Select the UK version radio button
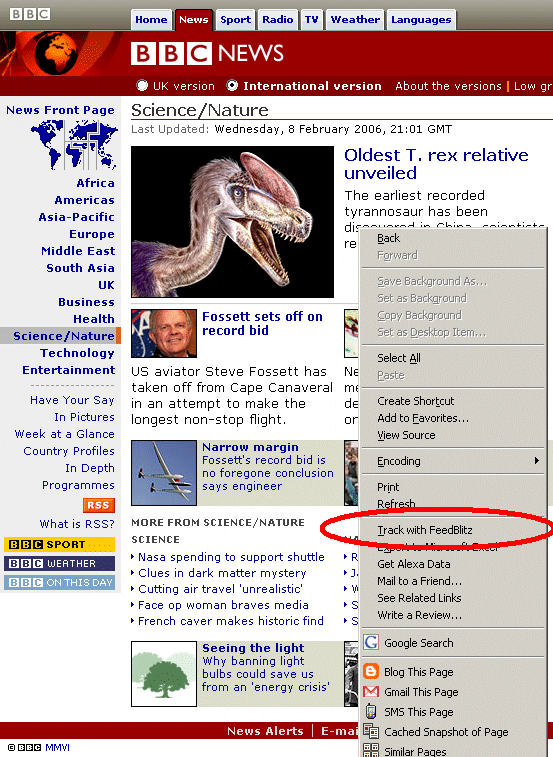The height and width of the screenshot is (757, 553). 142,85
